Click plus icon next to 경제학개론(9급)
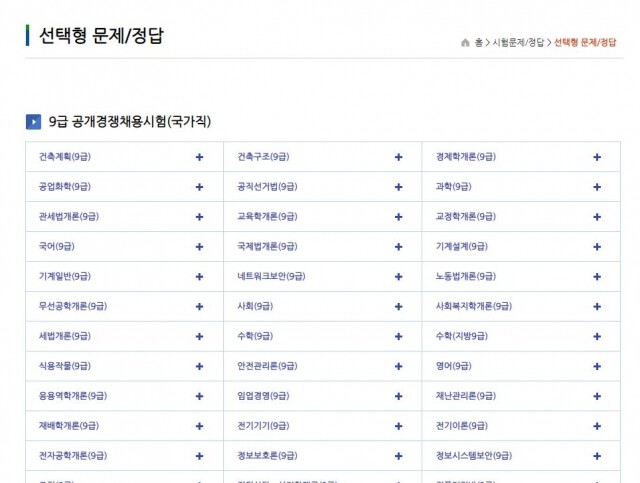Viewport: 640px width, 483px height. point(597,157)
